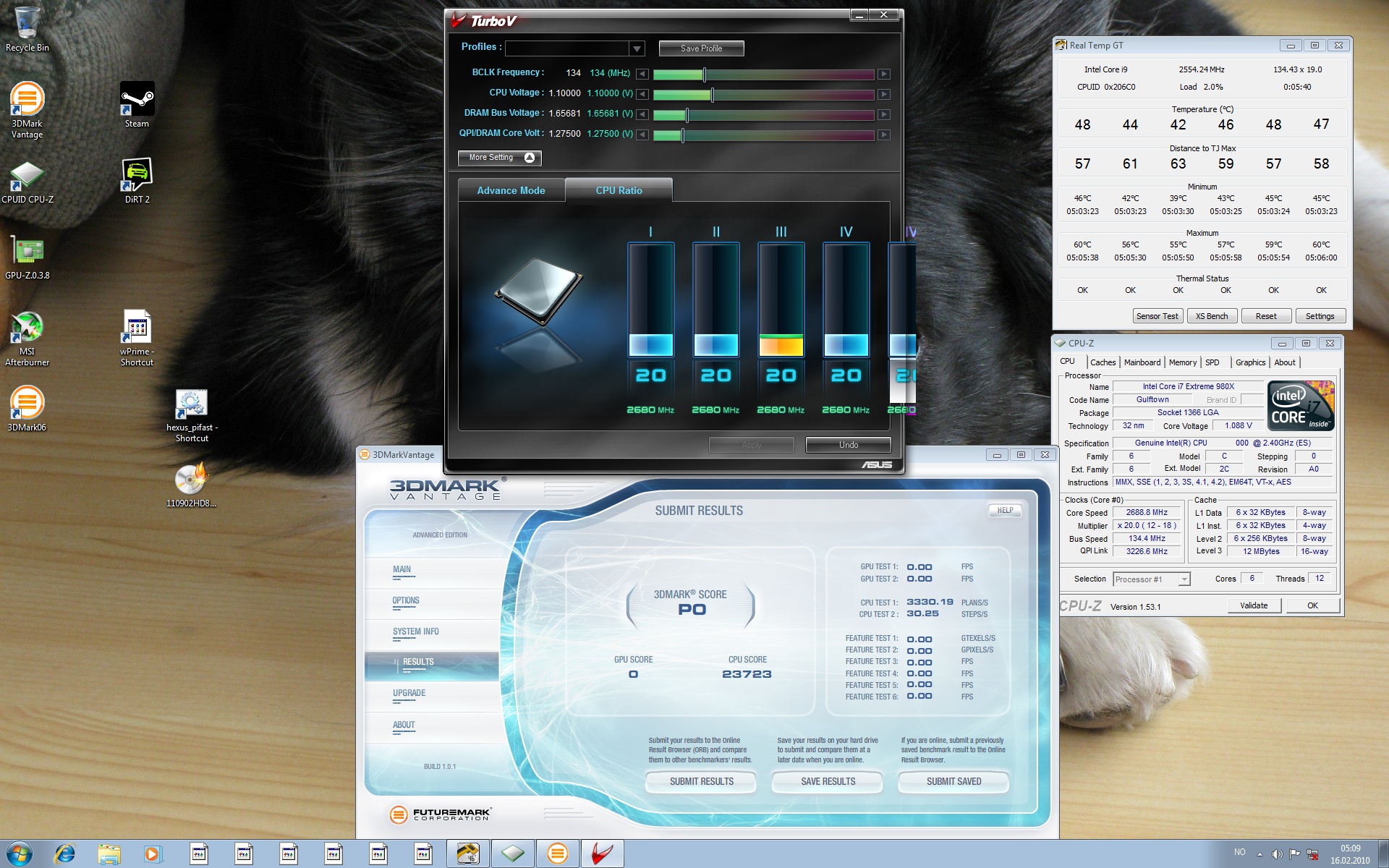The image size is (1389, 868).
Task: Open the Memory tab in CPU-Z
Action: [1182, 362]
